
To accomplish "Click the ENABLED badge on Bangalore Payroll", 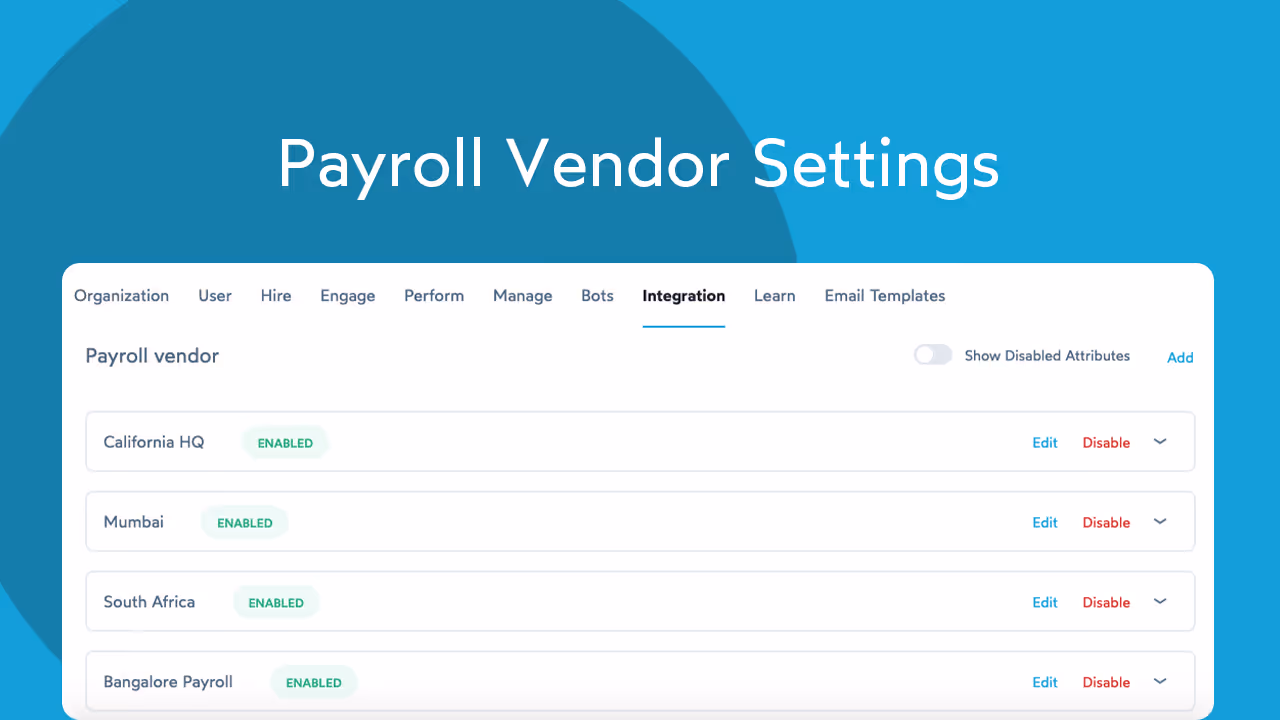I will click(313, 682).
